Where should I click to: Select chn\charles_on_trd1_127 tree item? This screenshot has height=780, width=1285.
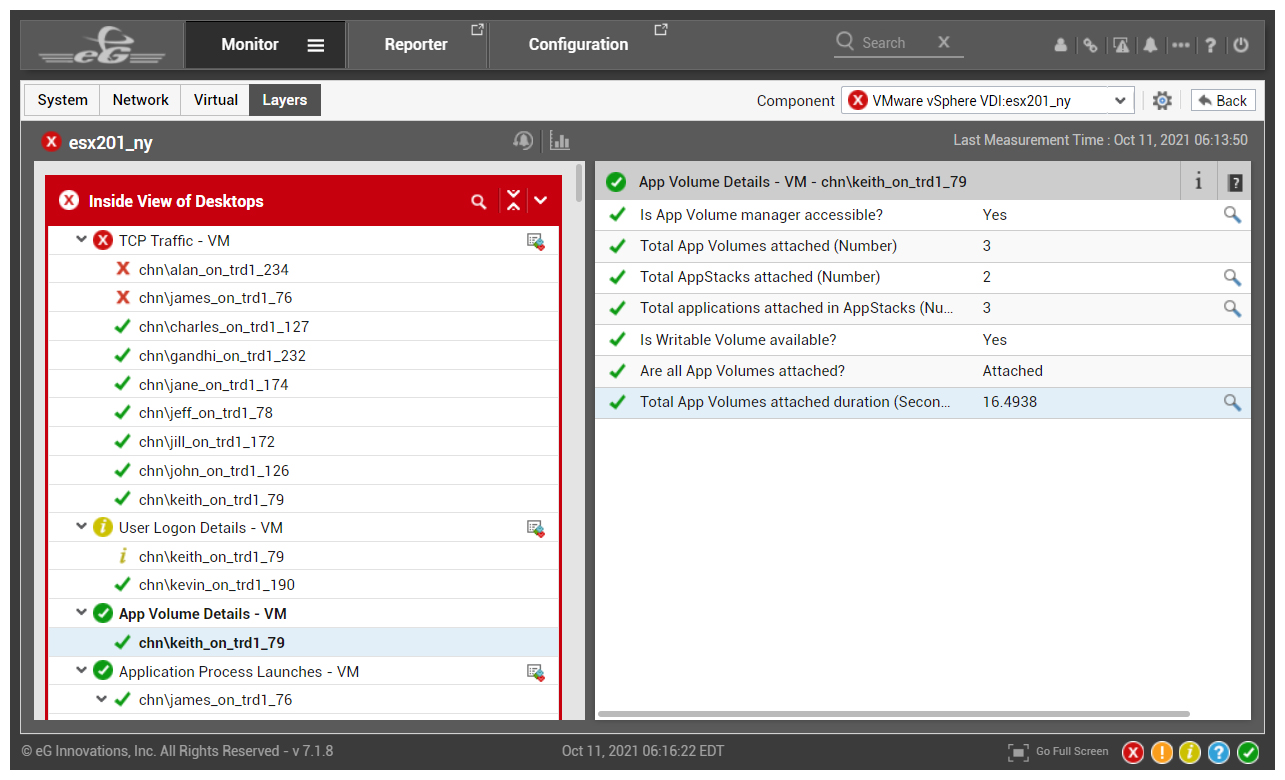pyautogui.click(x=224, y=327)
